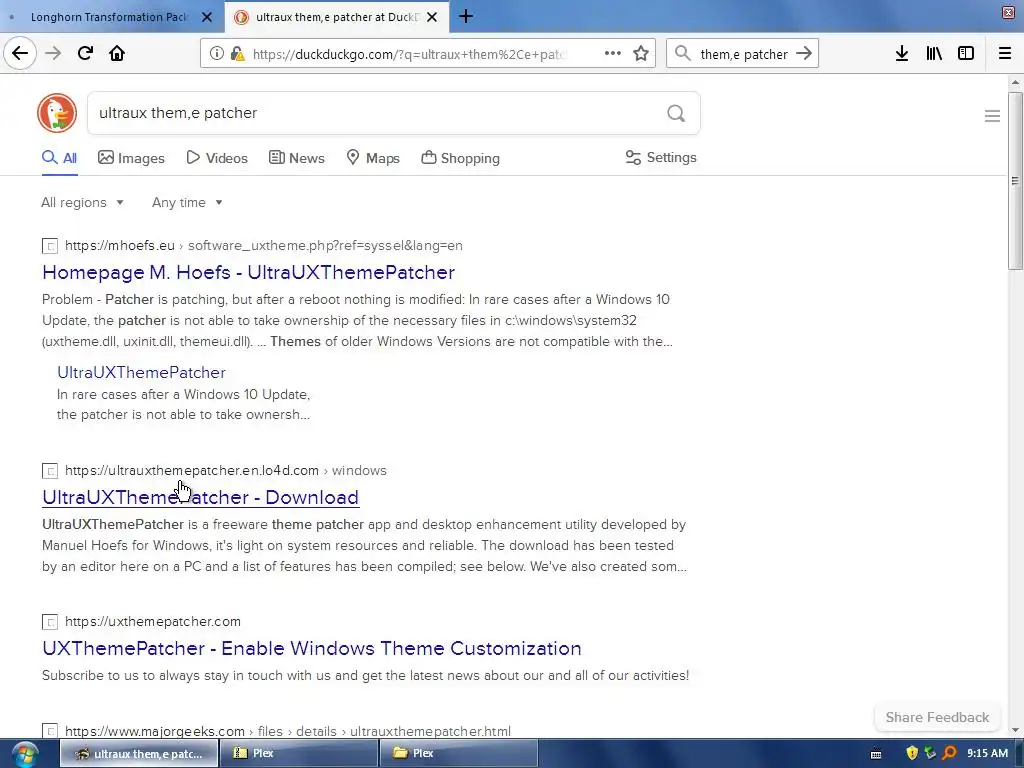The width and height of the screenshot is (1024, 768).
Task: Switch to News results
Action: 296,158
